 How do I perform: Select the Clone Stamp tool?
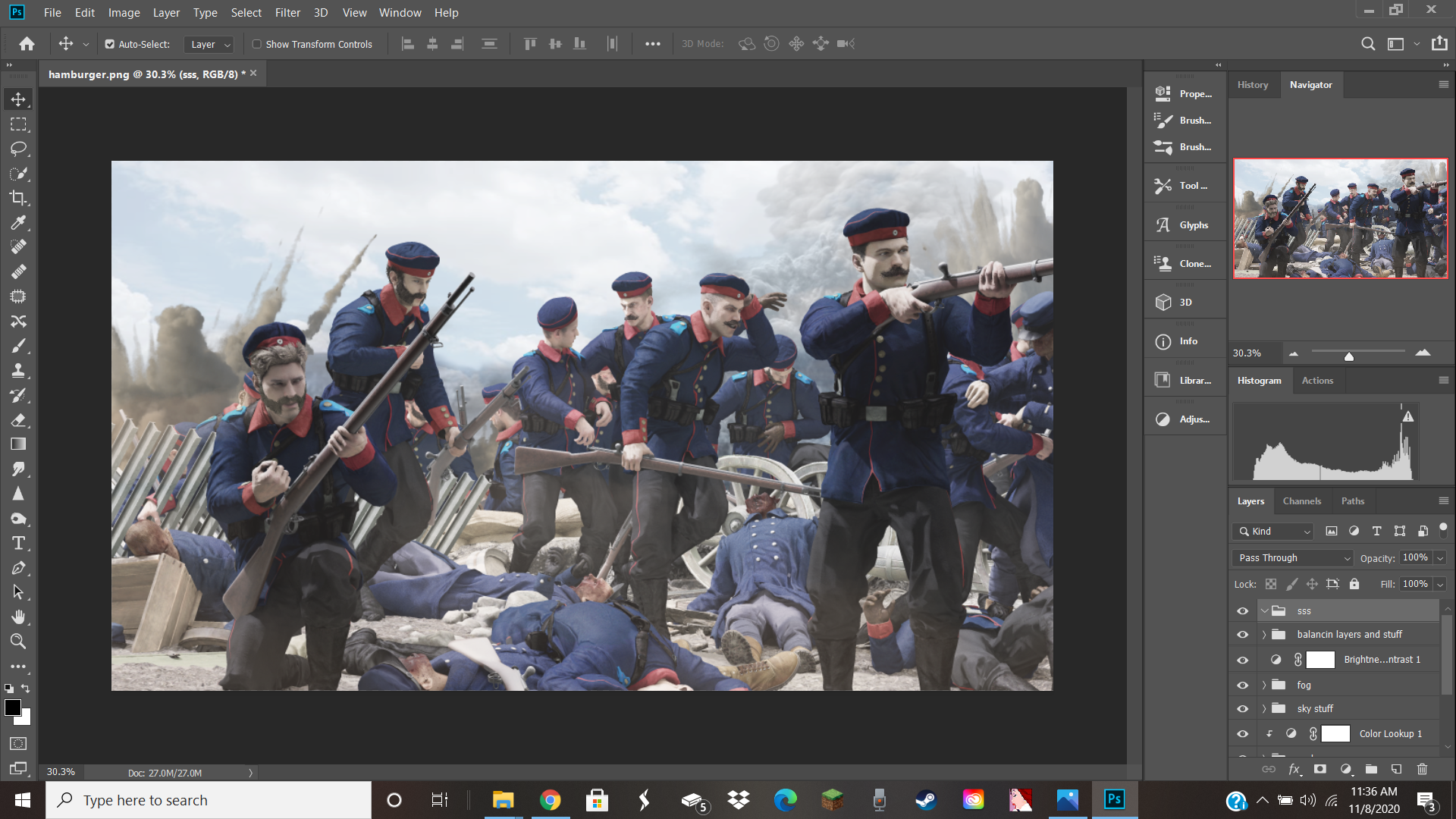pyautogui.click(x=18, y=371)
